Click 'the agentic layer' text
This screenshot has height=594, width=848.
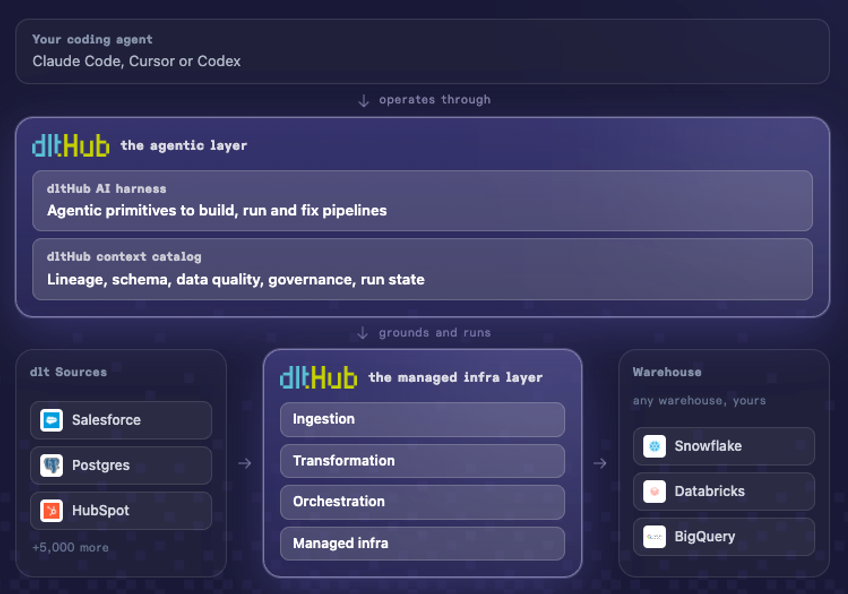184,146
